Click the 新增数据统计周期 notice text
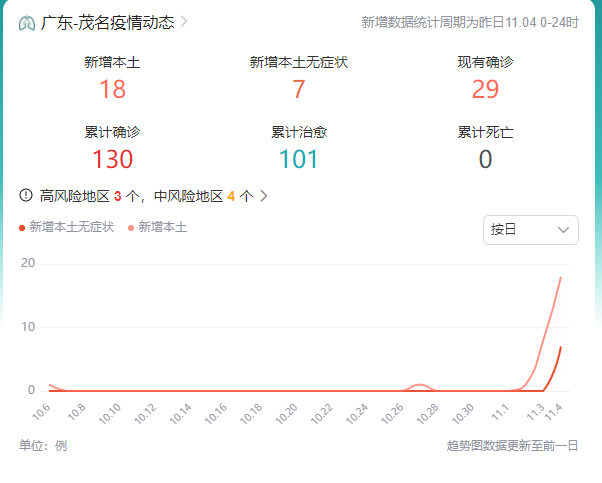 coord(469,22)
